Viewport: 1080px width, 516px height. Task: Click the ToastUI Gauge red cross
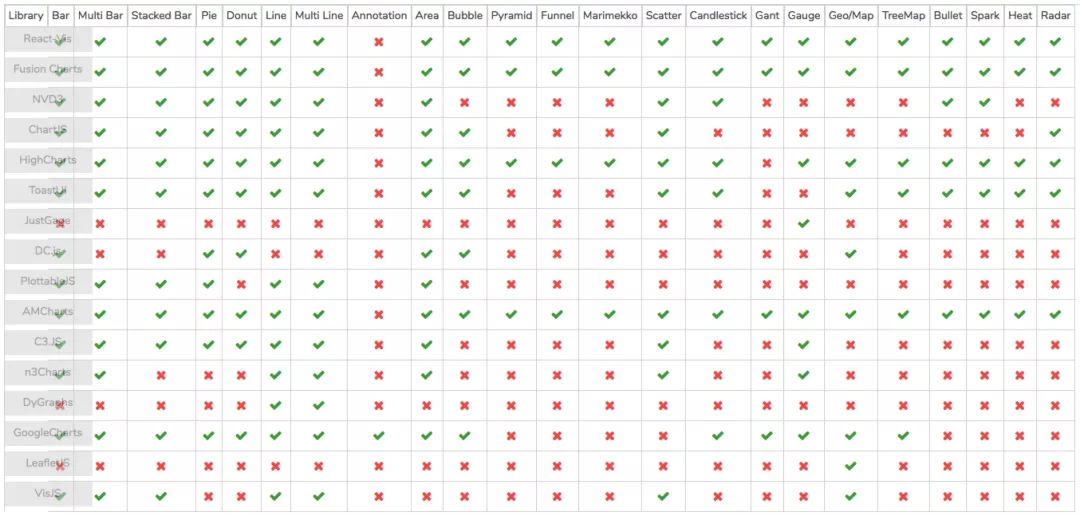click(x=803, y=193)
